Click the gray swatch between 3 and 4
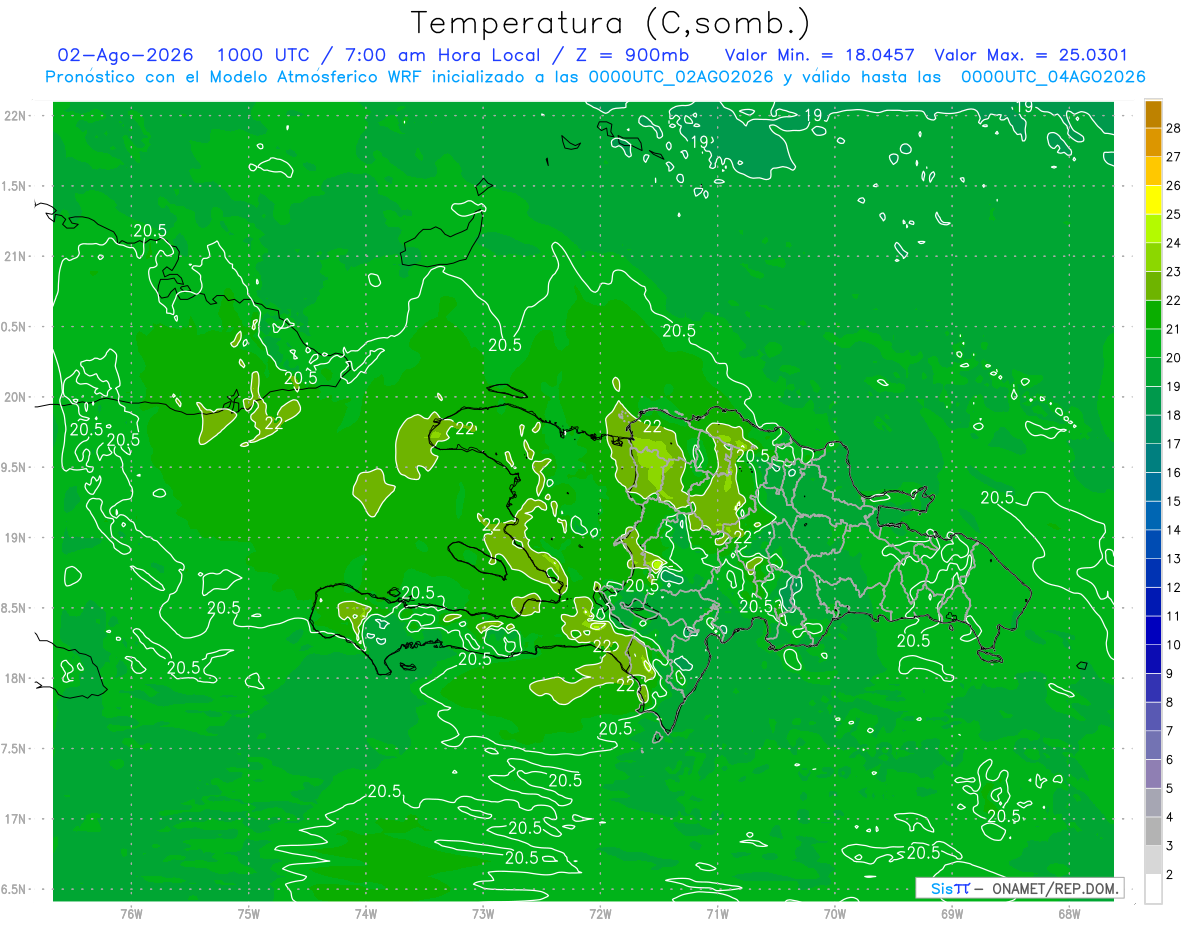 point(1153,832)
